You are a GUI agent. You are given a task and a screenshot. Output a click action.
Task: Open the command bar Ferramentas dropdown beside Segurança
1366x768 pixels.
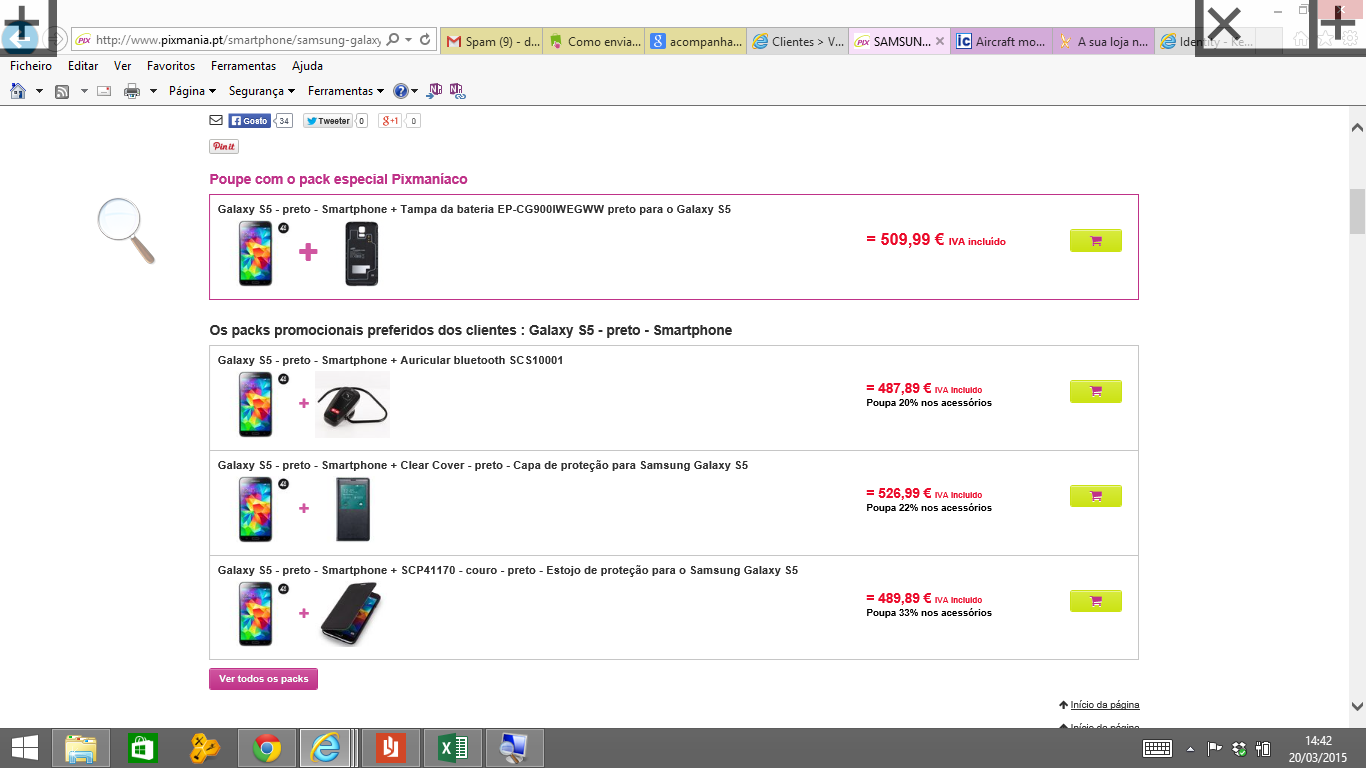pos(346,91)
